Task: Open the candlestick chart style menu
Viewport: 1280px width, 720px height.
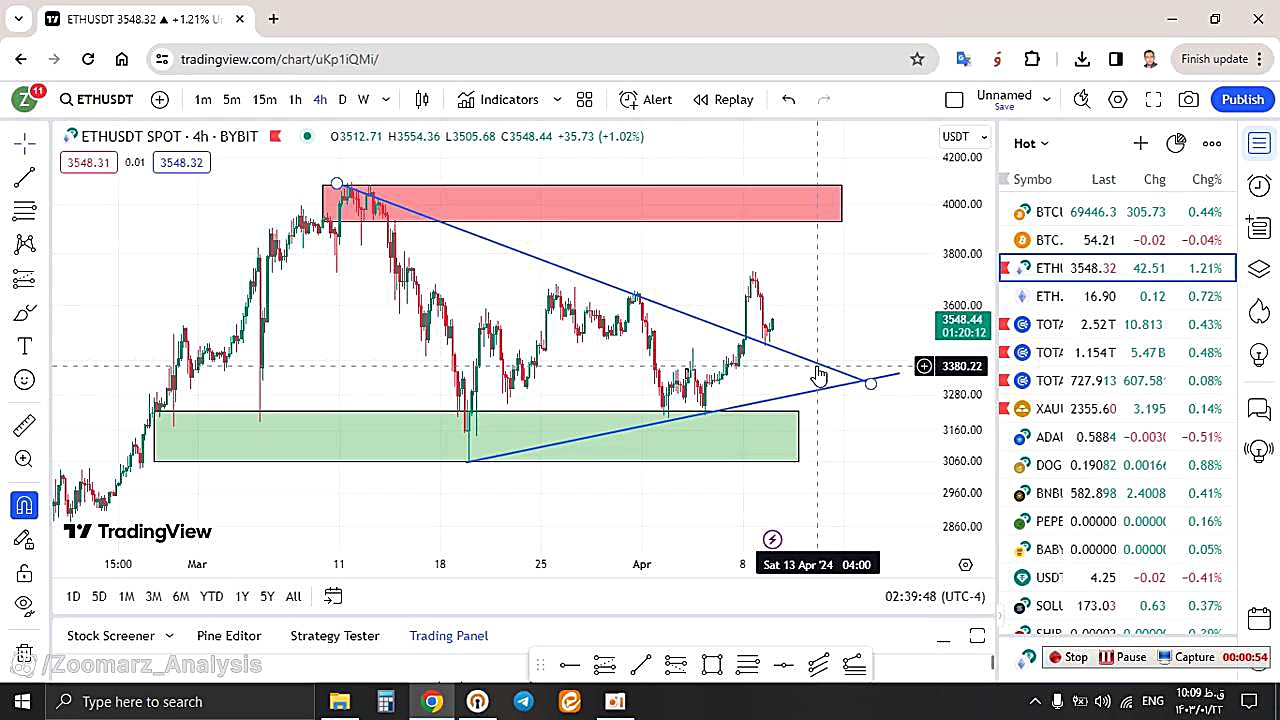Action: point(422,99)
